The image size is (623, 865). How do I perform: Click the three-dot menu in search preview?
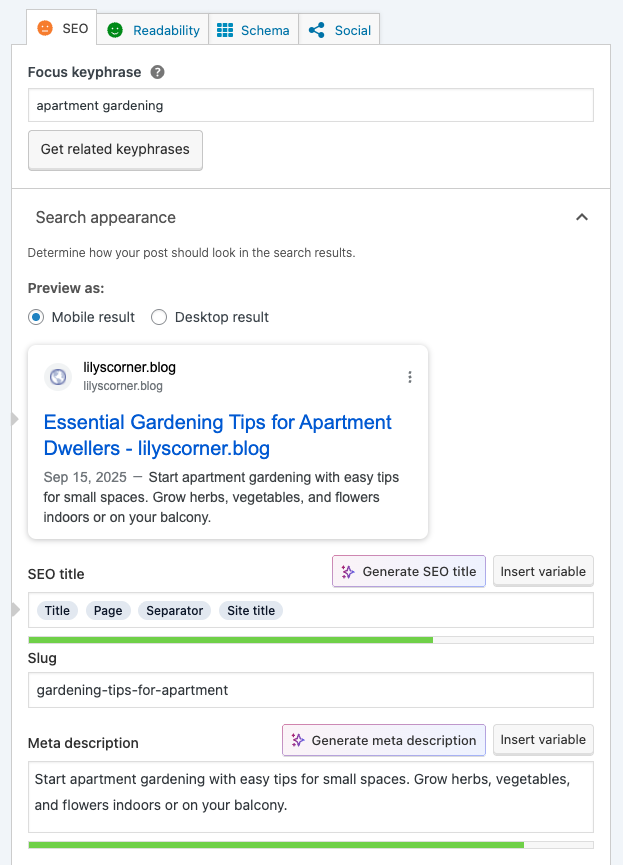[409, 377]
